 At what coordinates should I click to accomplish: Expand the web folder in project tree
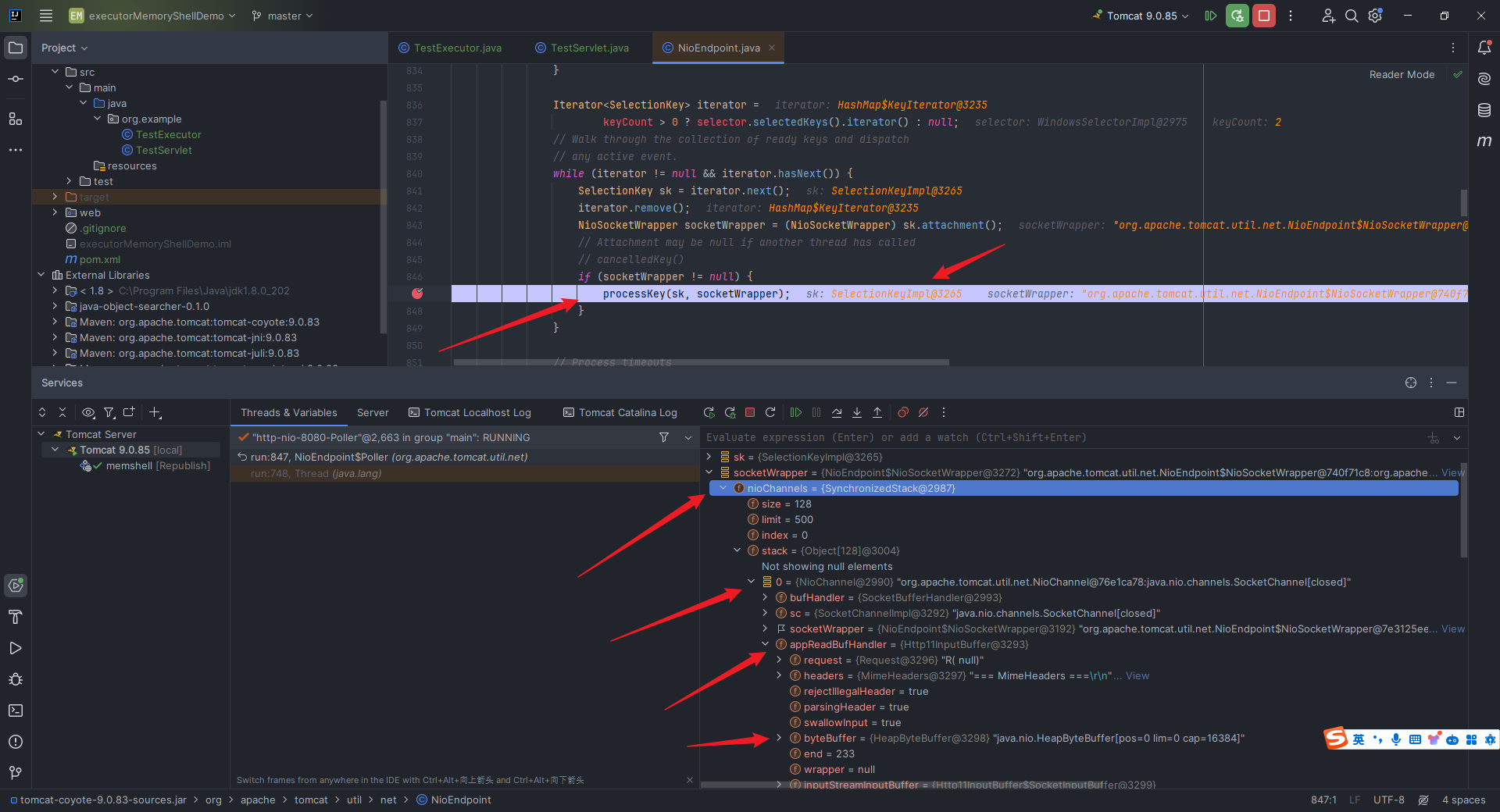coord(55,212)
